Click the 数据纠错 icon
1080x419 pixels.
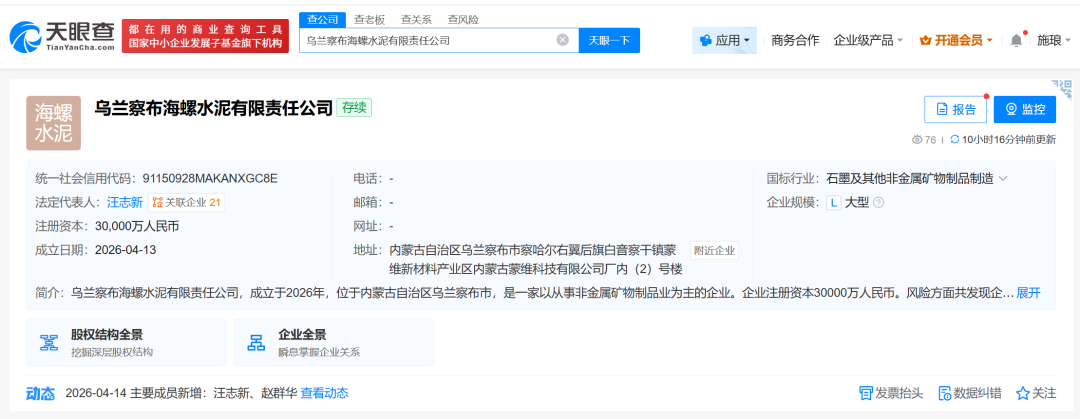click(945, 394)
